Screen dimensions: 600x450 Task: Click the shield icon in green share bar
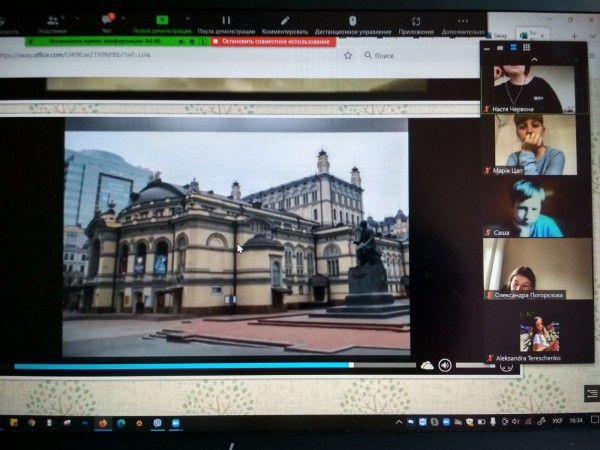click(x=192, y=41)
